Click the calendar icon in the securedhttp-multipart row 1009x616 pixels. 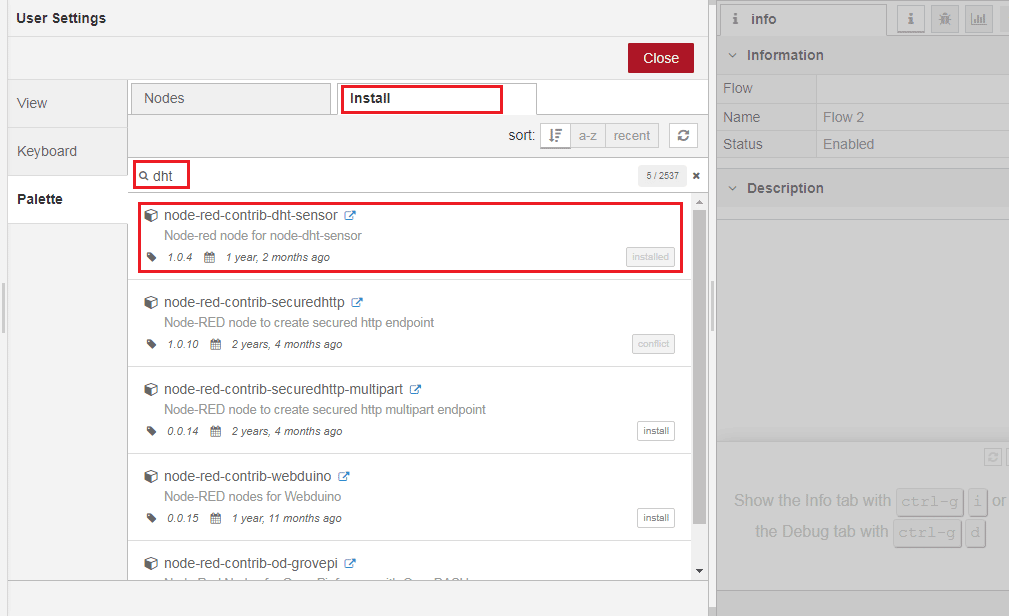[x=216, y=431]
